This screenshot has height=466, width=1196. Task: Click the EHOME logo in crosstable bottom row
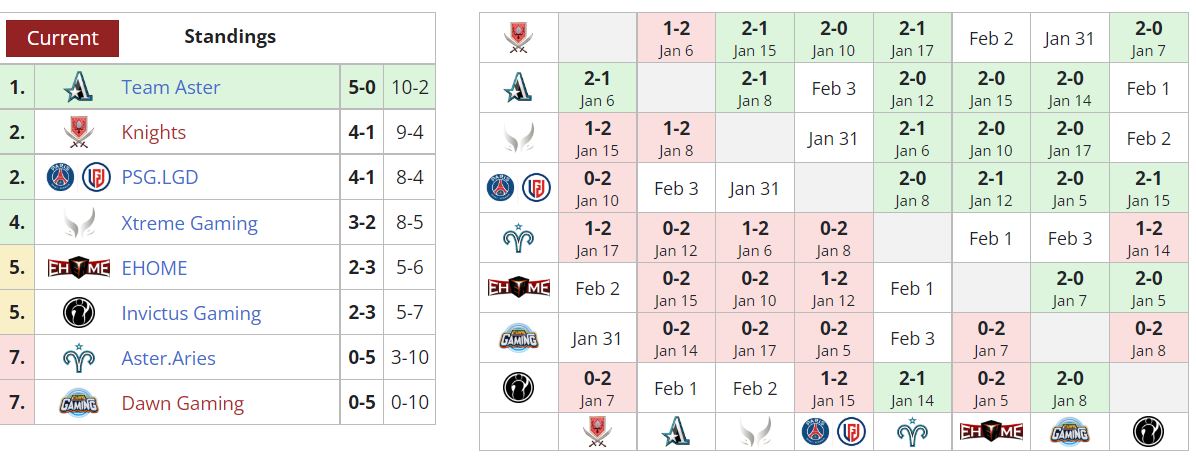tap(991, 432)
